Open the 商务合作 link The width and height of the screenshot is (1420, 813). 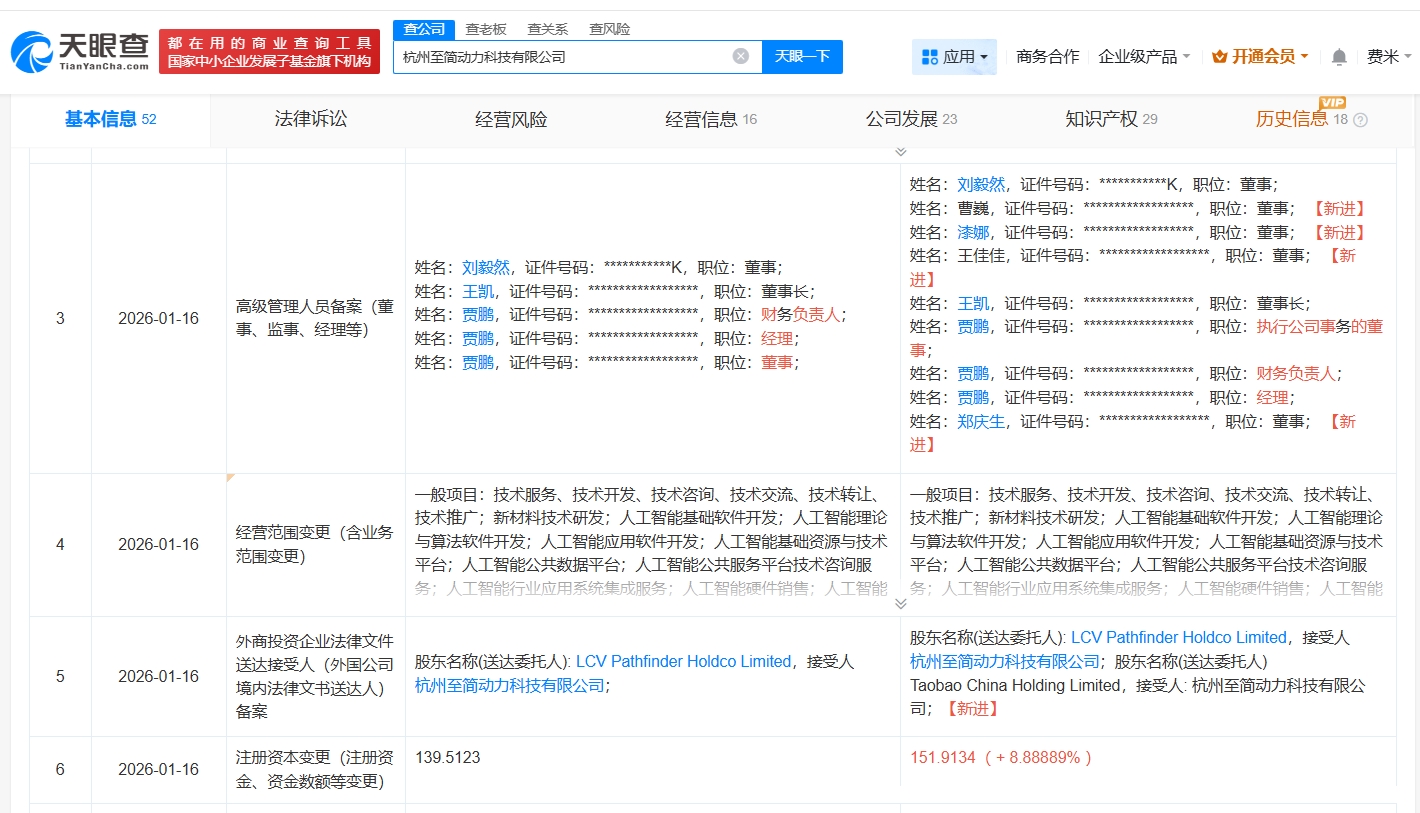click(x=1047, y=57)
